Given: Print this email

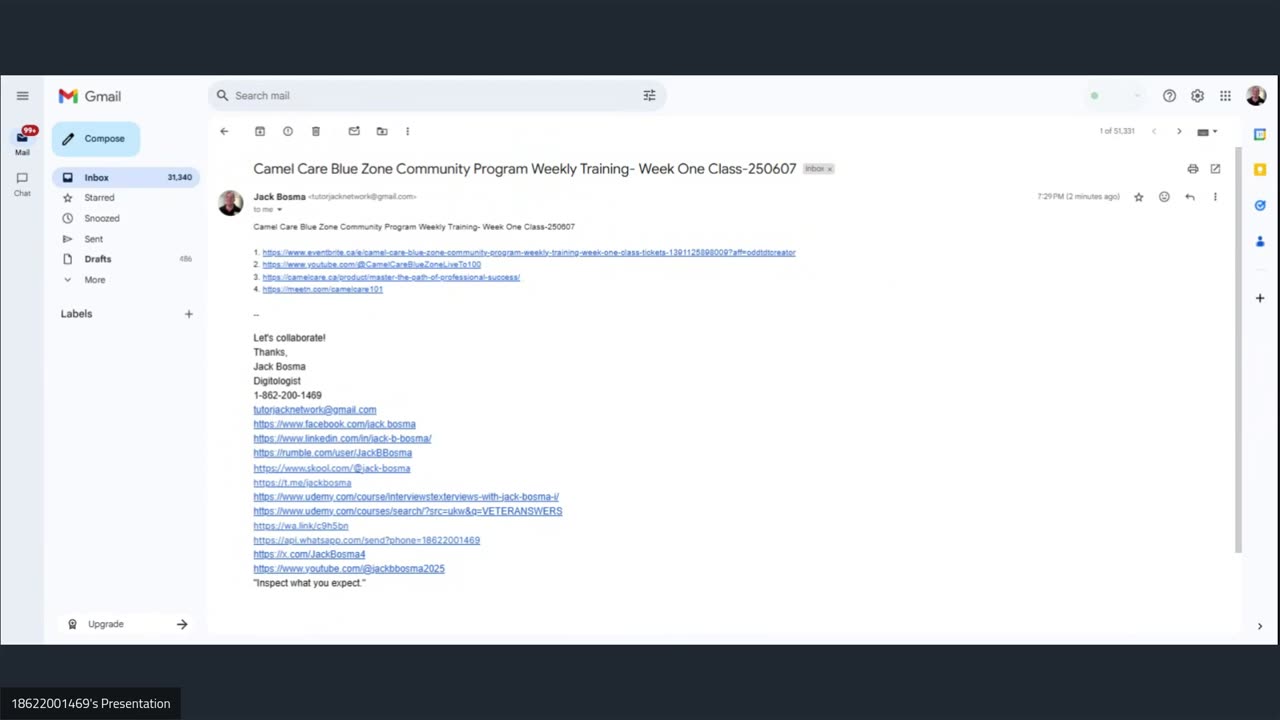Looking at the screenshot, I should pos(1193,169).
